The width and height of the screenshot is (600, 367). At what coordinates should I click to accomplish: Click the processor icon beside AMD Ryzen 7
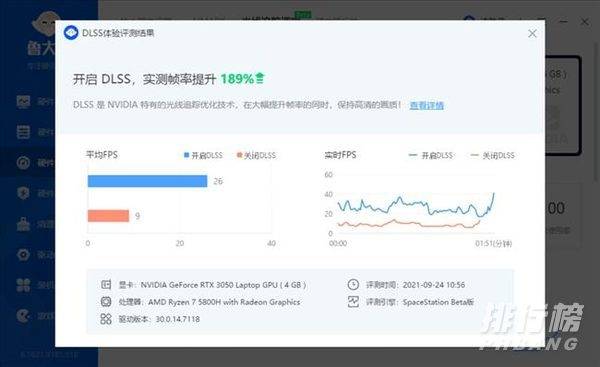106,302
